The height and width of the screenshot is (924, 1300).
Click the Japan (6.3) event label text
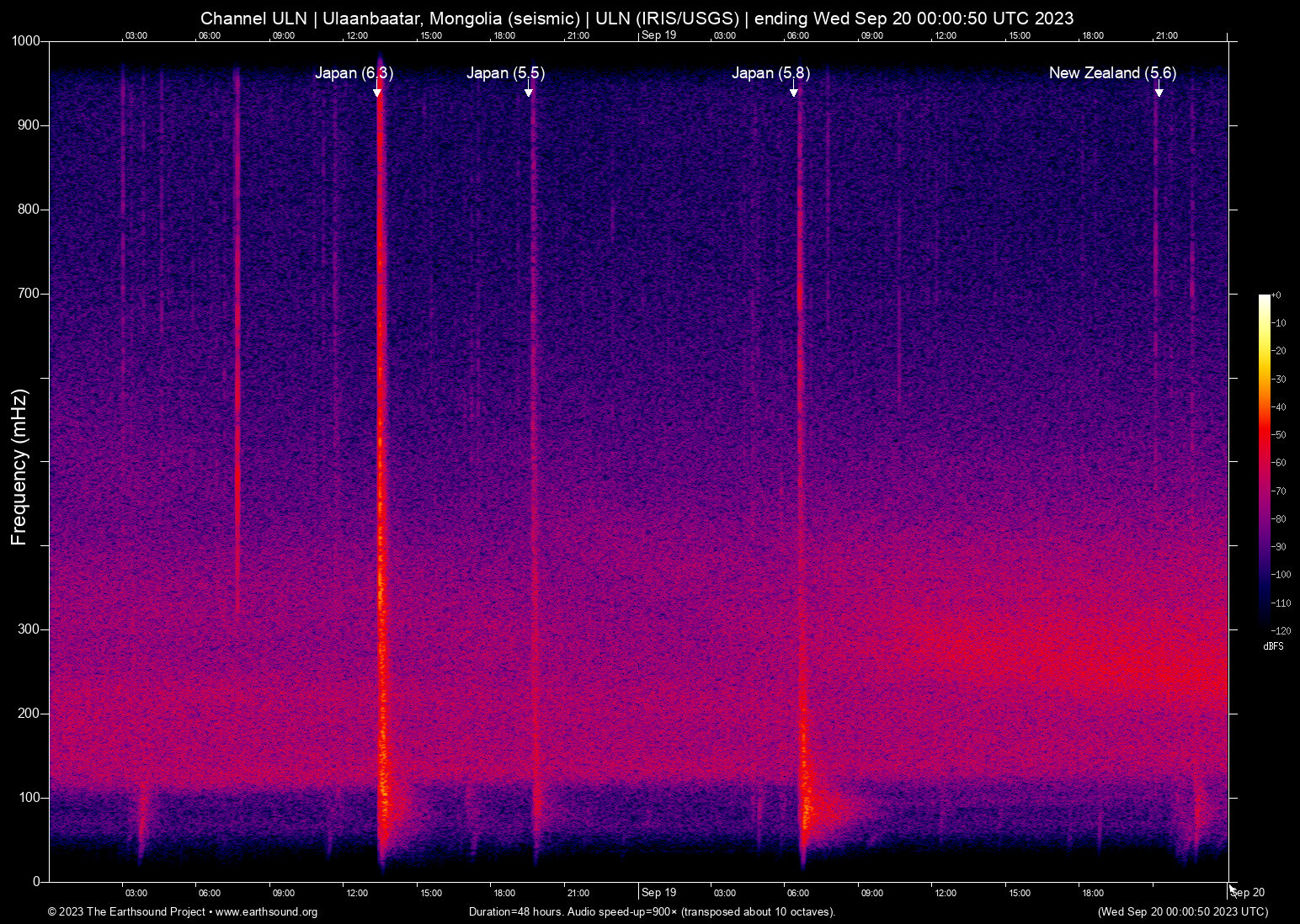point(354,73)
